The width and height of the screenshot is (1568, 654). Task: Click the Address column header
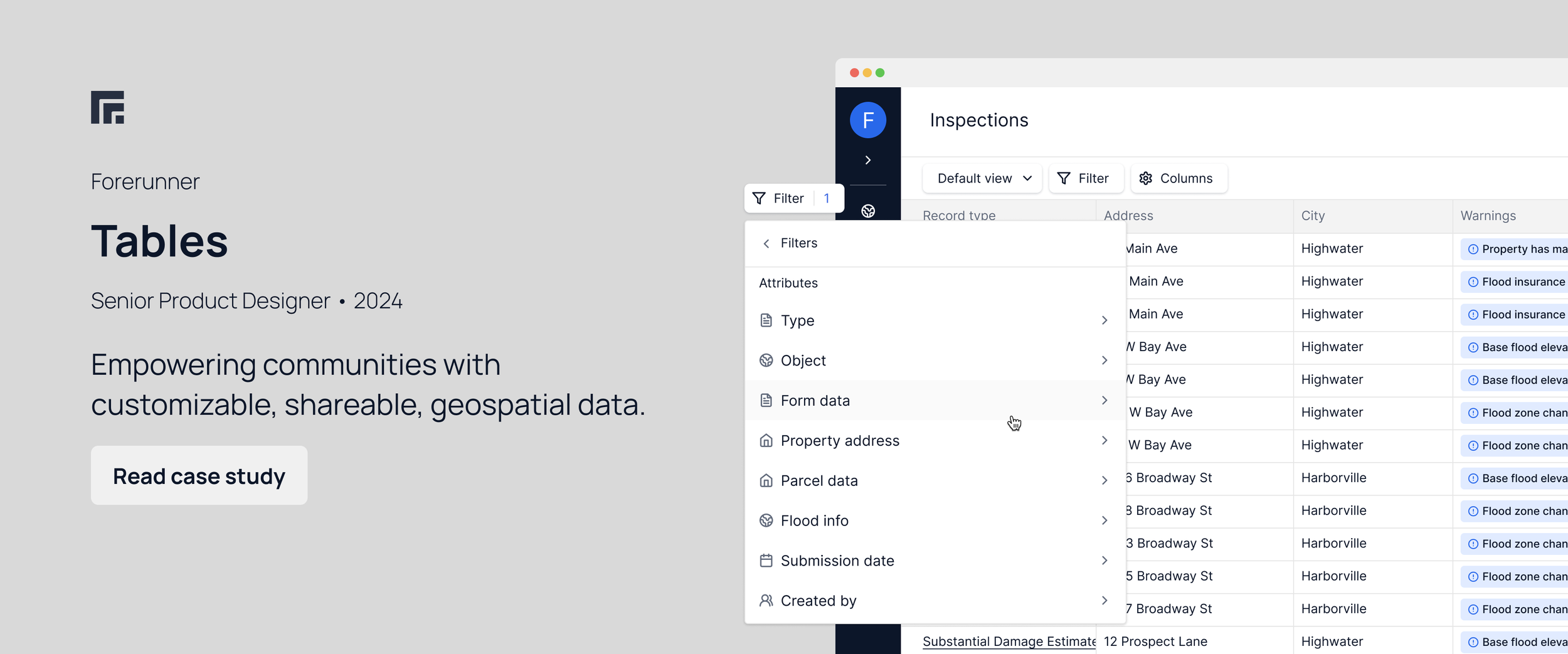(x=1128, y=216)
